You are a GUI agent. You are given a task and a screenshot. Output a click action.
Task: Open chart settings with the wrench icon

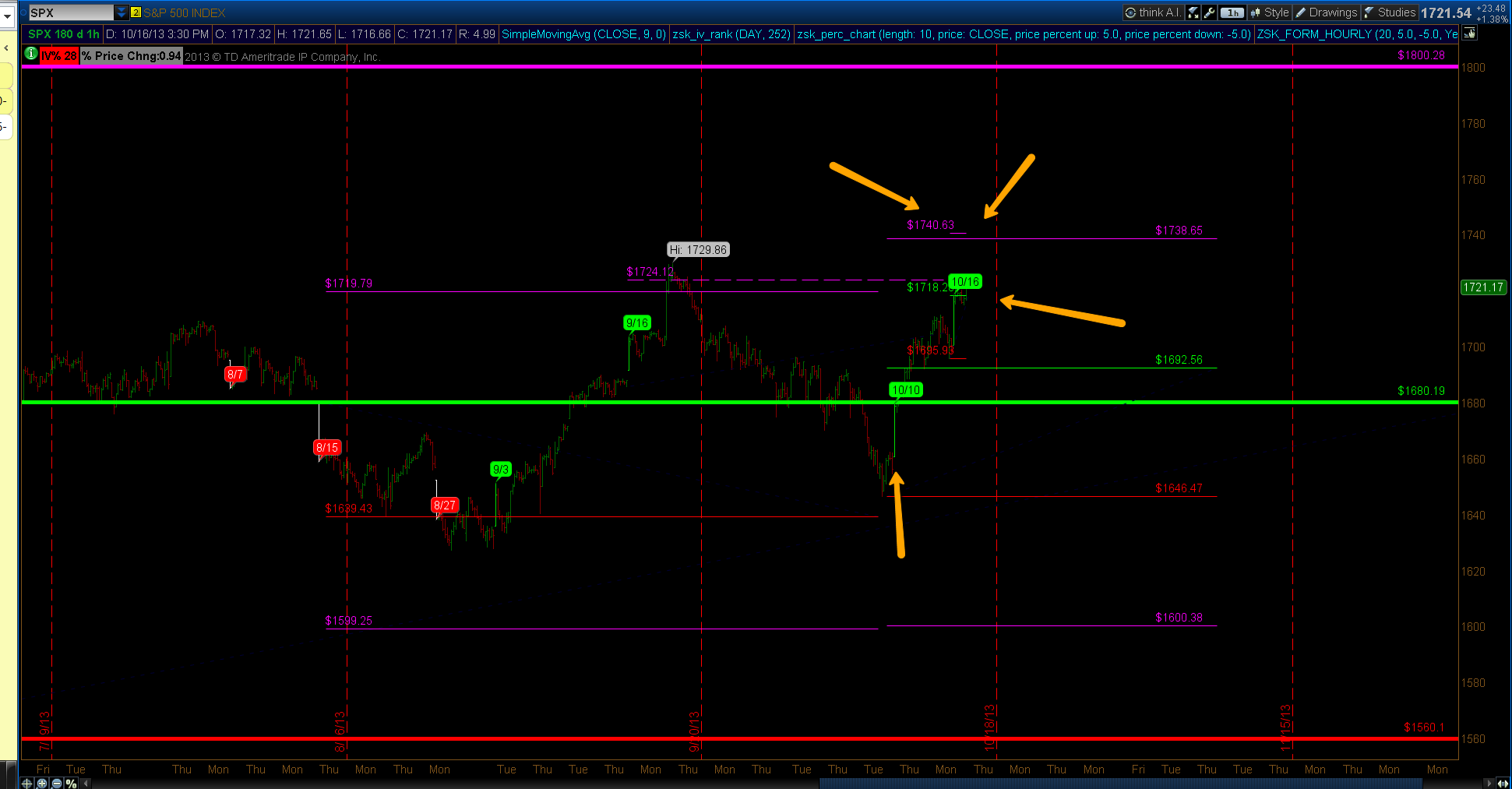click(x=1209, y=12)
